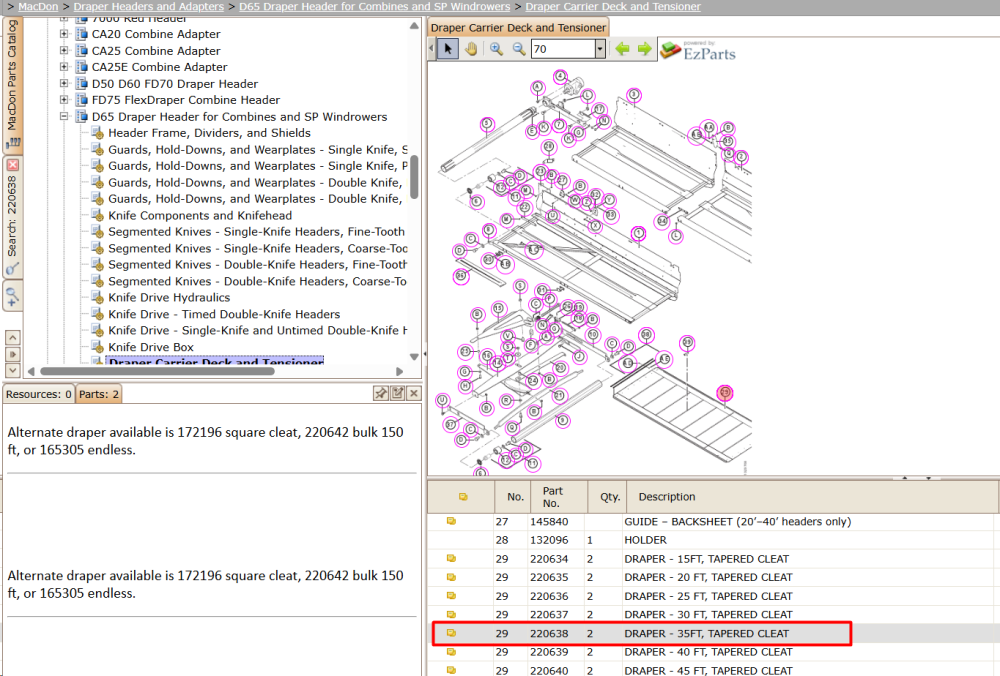Open Knife Components and Knifehead tree item
Image resolution: width=1000 pixels, height=676 pixels.
pyautogui.click(x=200, y=216)
